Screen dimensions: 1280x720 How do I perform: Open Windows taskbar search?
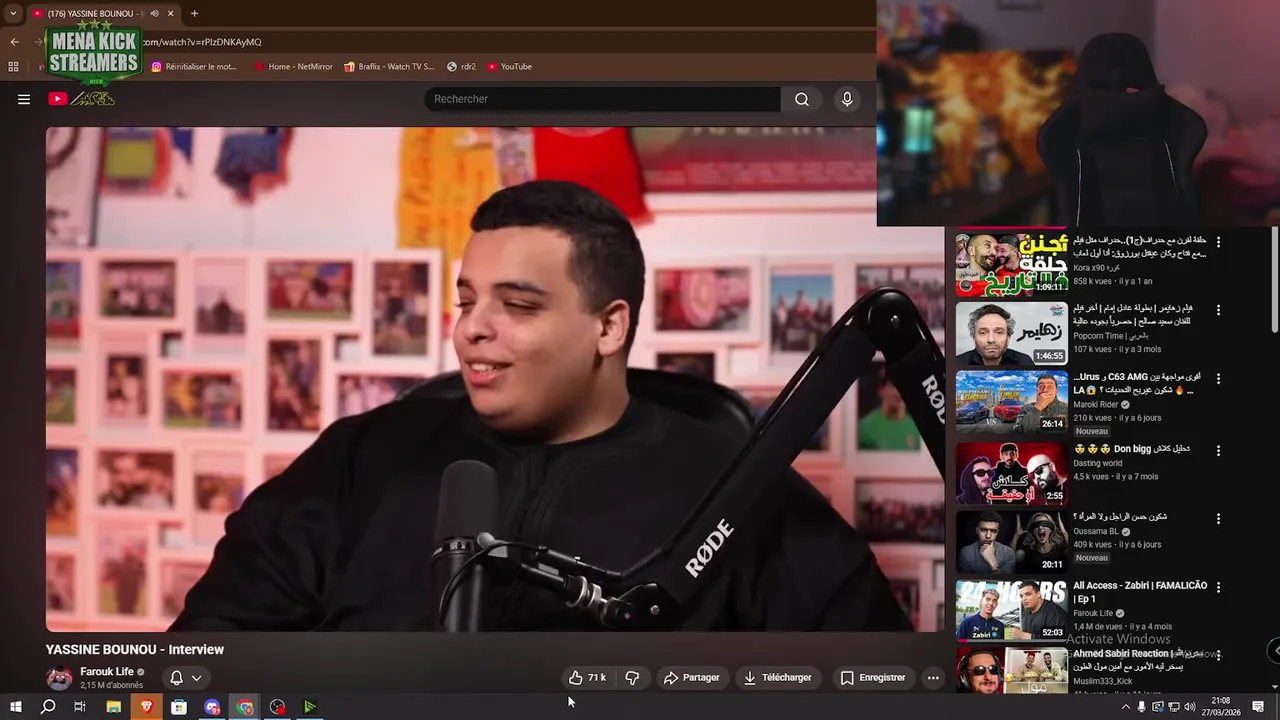[48, 707]
